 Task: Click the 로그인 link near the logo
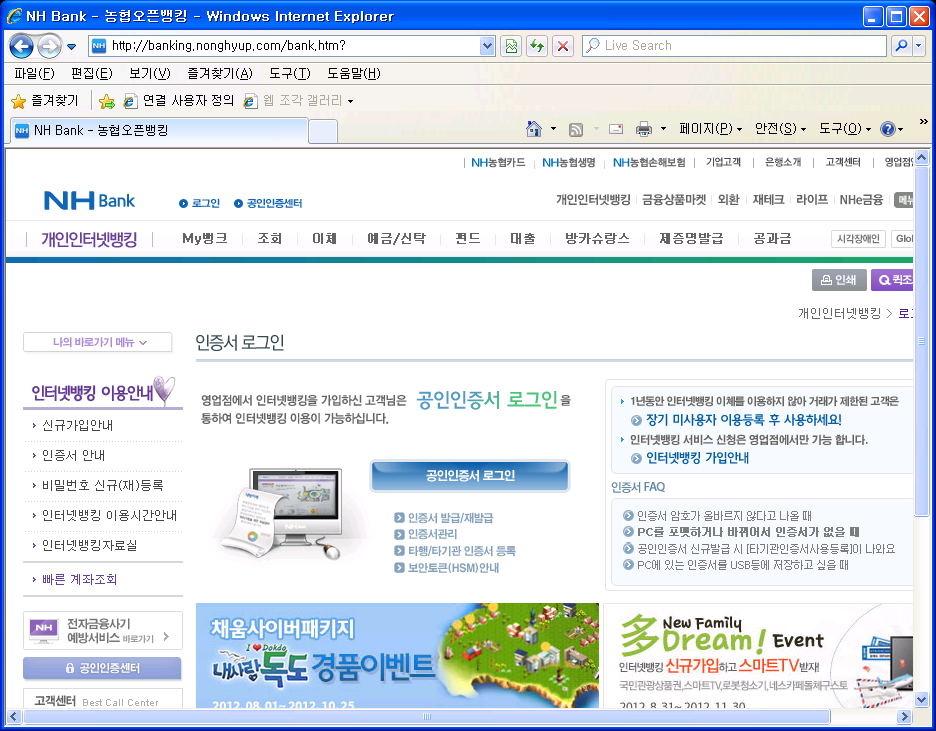200,203
